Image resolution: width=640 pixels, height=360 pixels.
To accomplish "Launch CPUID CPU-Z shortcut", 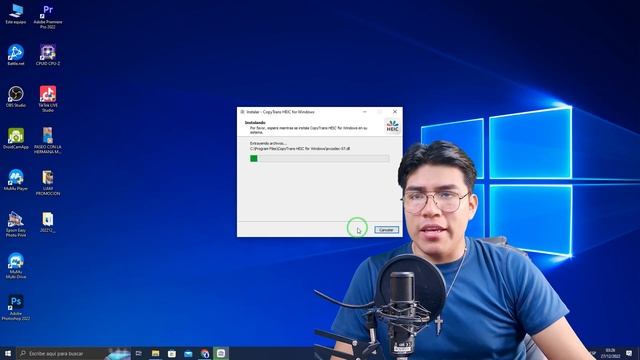I will click(x=48, y=55).
